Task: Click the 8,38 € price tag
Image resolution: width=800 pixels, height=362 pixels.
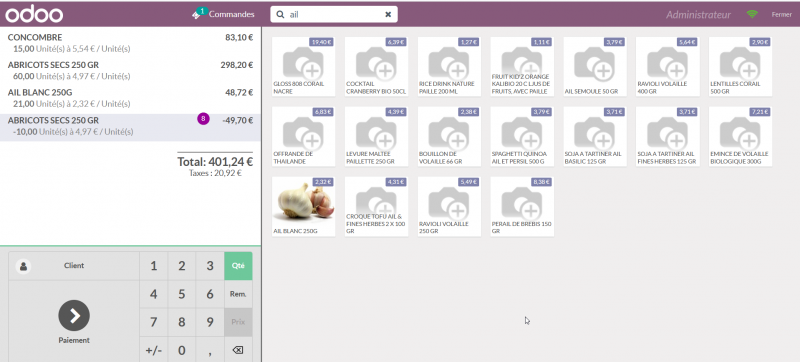Action: click(x=541, y=182)
